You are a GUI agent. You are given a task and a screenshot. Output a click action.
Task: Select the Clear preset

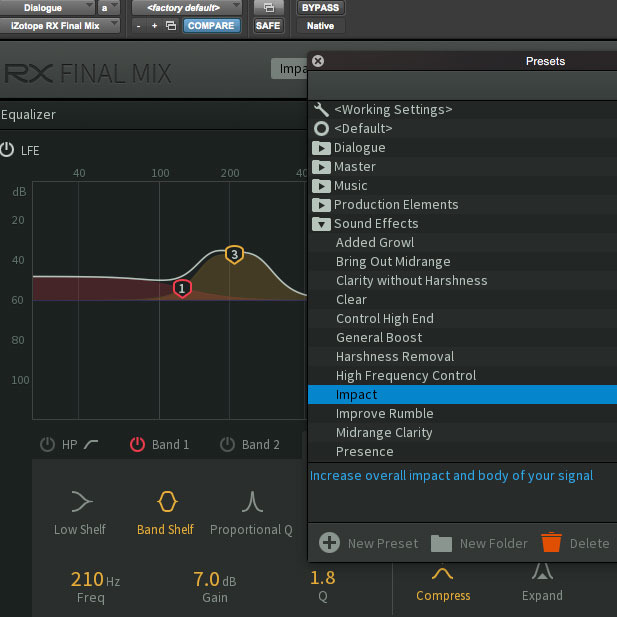[462, 299]
